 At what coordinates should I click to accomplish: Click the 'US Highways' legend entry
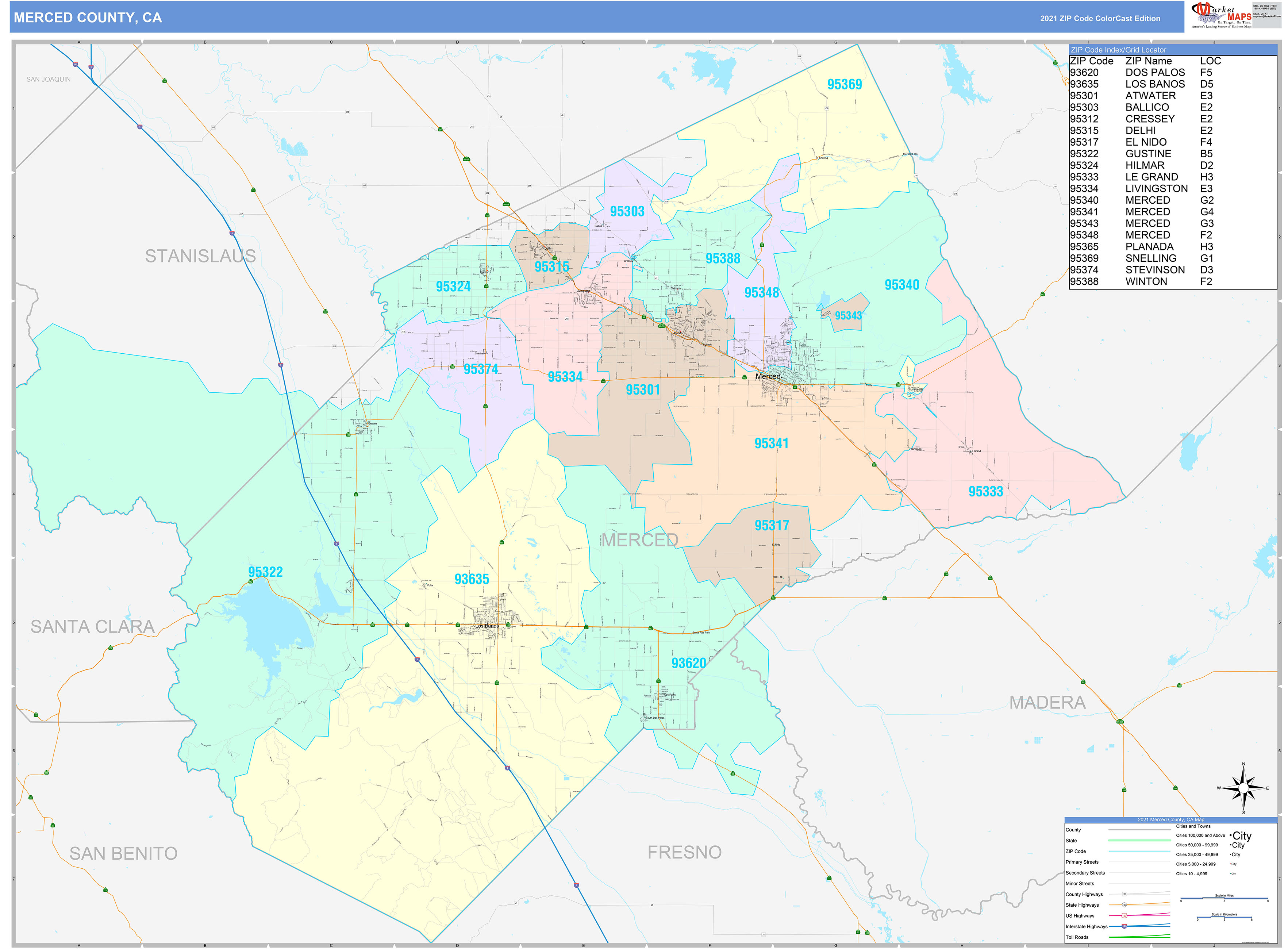(x=1080, y=916)
